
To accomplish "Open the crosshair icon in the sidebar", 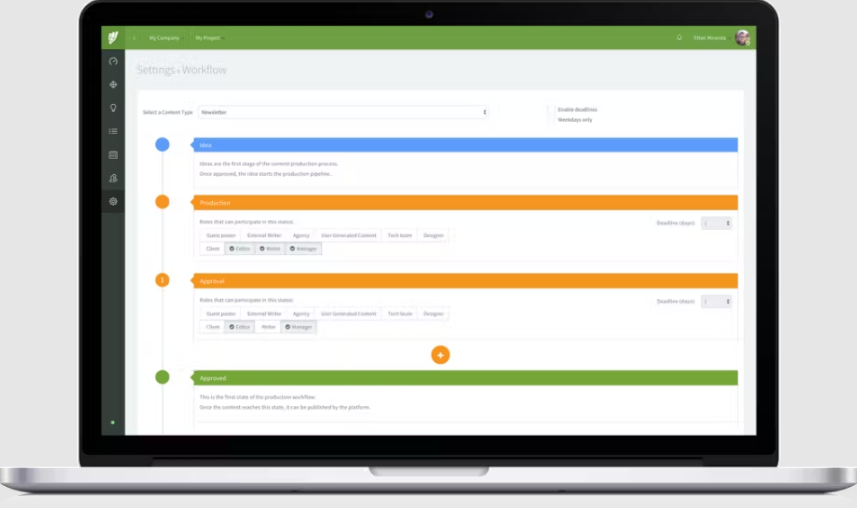I will [113, 85].
